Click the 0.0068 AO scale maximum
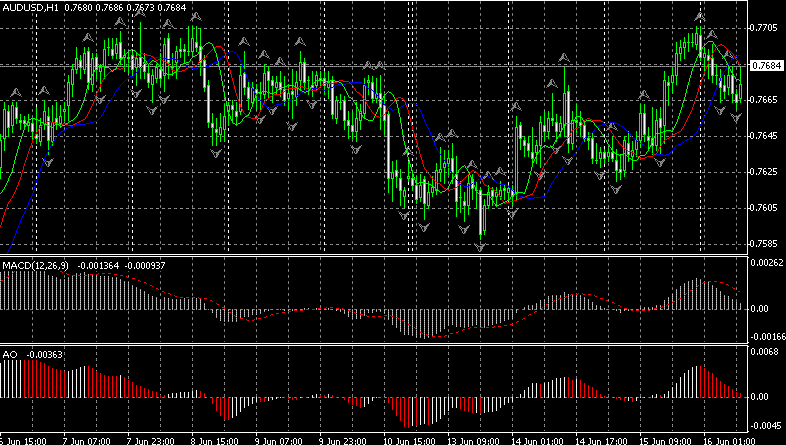Viewport: 786px width, 445px height. (x=764, y=352)
